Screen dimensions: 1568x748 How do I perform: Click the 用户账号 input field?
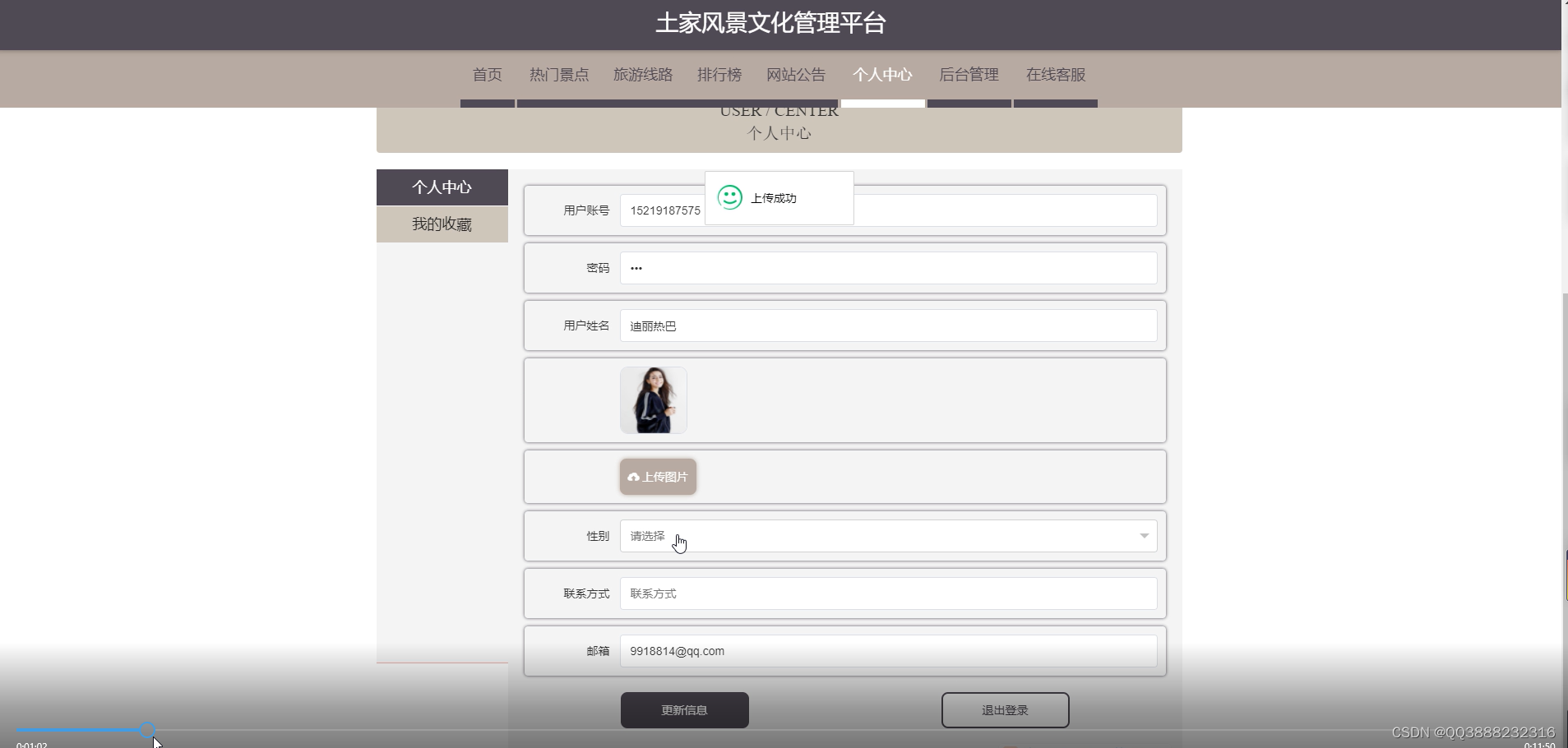pos(888,210)
